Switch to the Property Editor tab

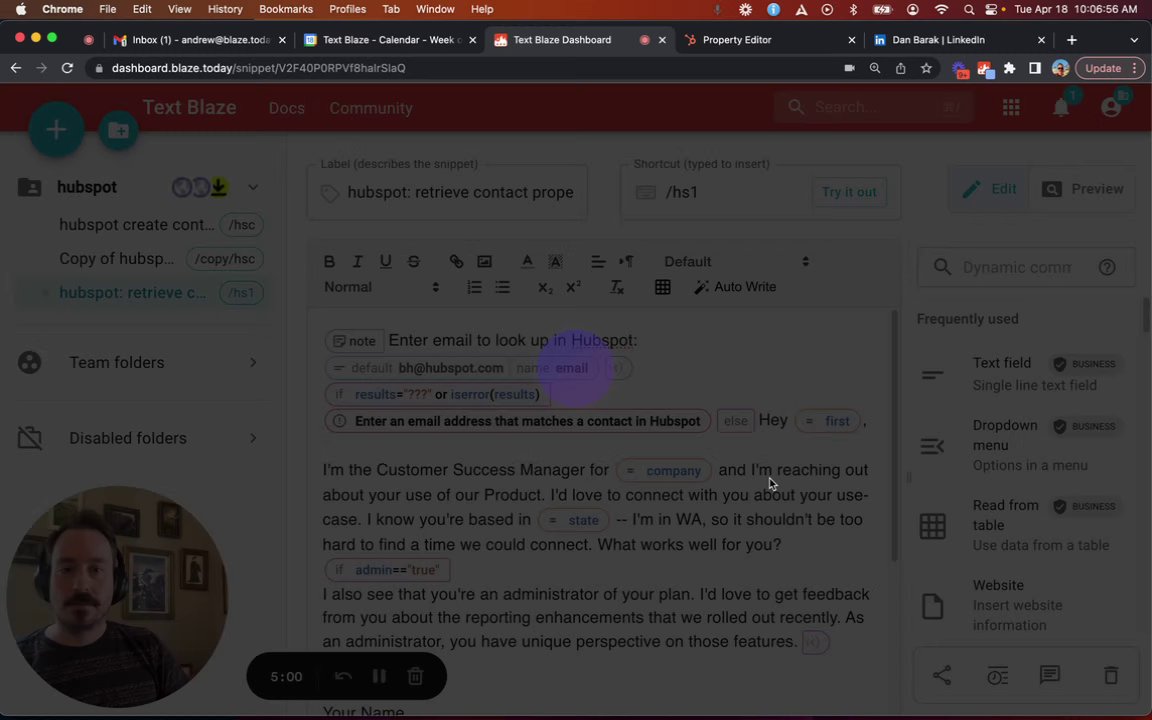click(x=769, y=40)
